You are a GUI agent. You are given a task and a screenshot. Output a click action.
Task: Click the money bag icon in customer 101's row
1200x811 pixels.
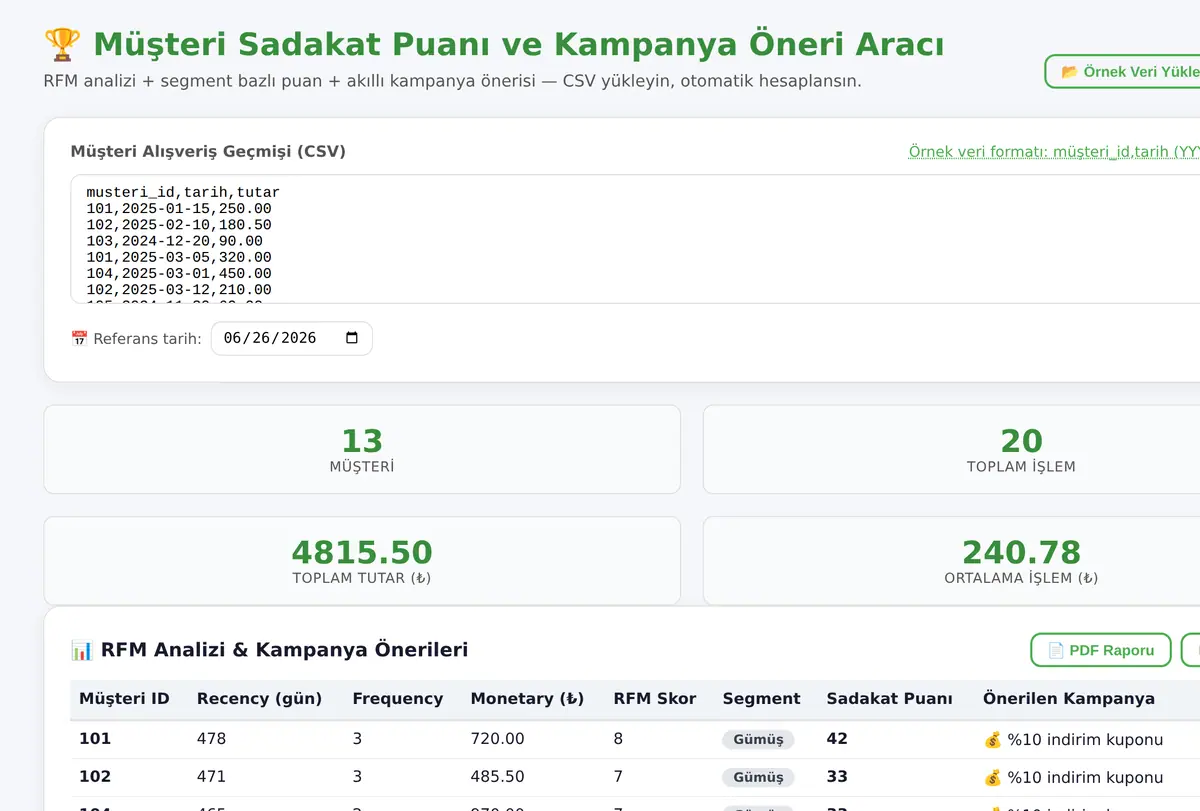(x=993, y=739)
